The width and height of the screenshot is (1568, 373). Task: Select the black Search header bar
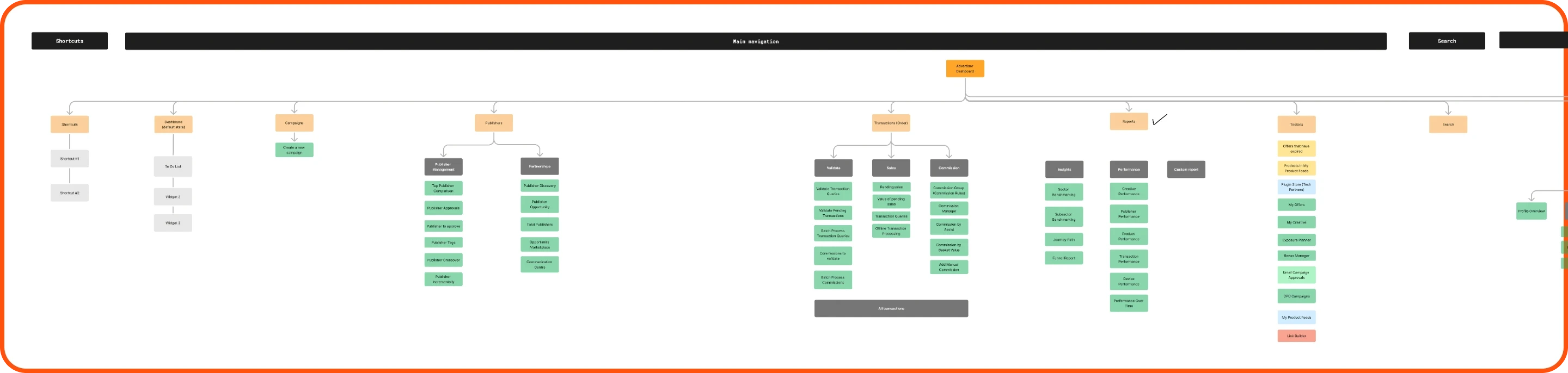[1446, 41]
